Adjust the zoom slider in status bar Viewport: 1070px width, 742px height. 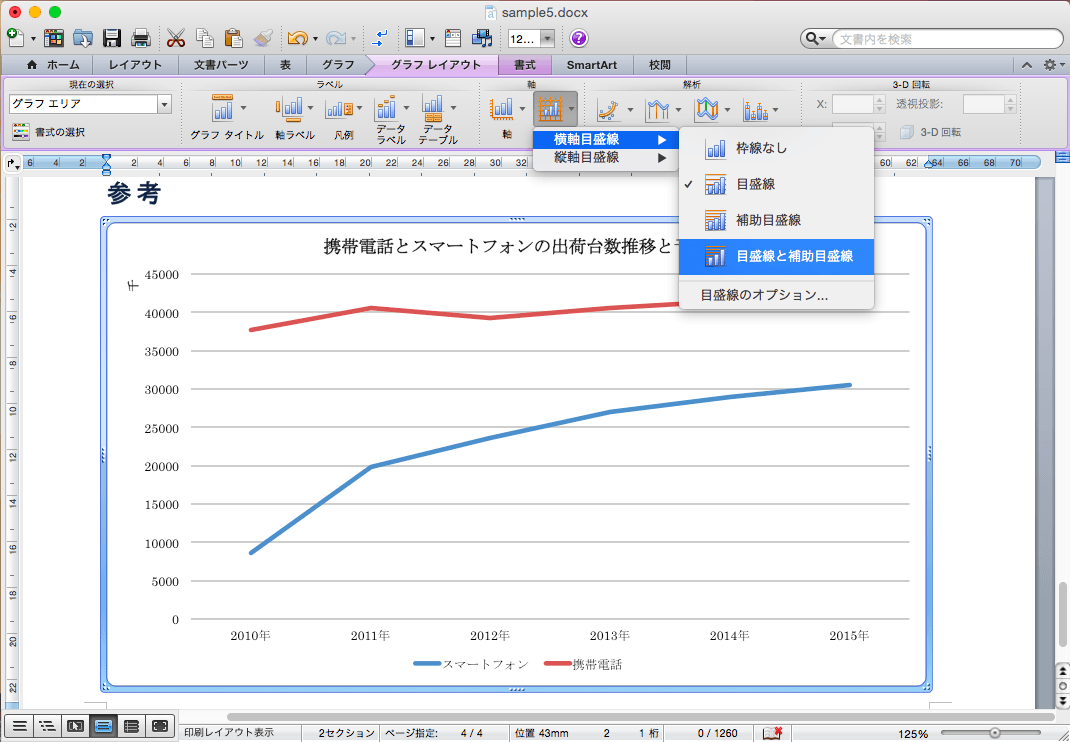tap(996, 733)
